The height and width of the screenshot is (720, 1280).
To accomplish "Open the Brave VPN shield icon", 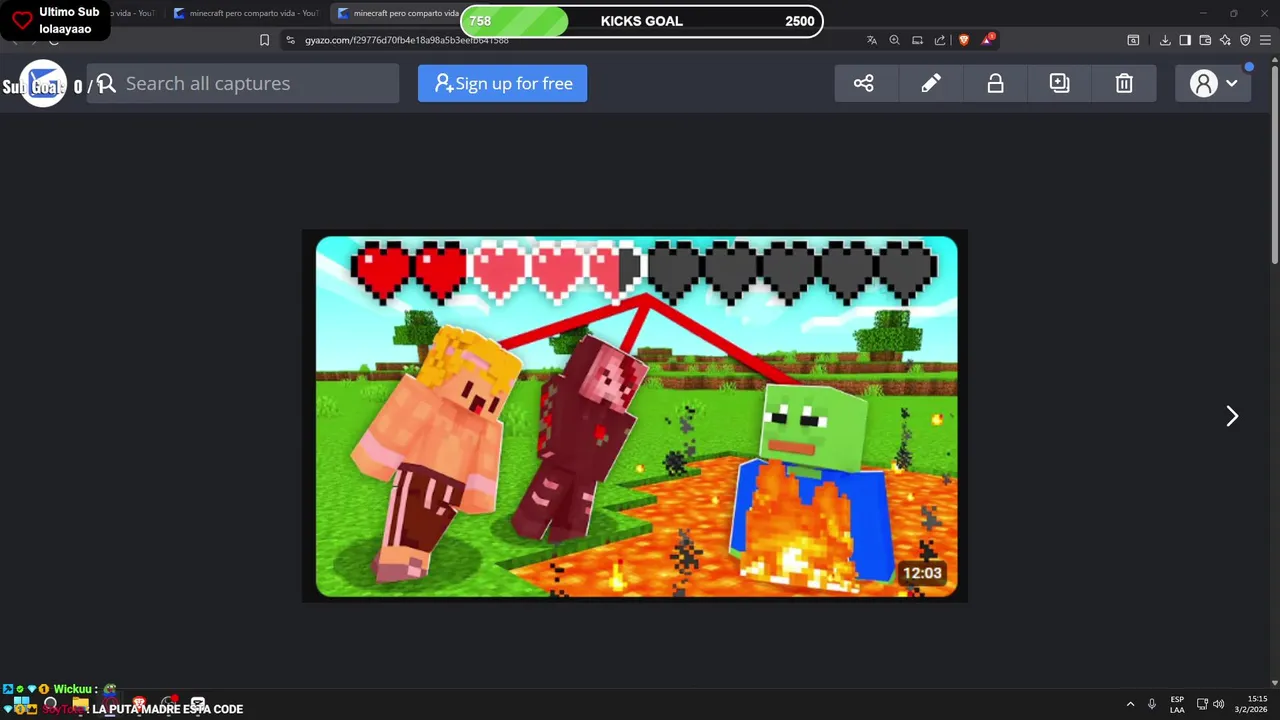I will pos(1245,40).
